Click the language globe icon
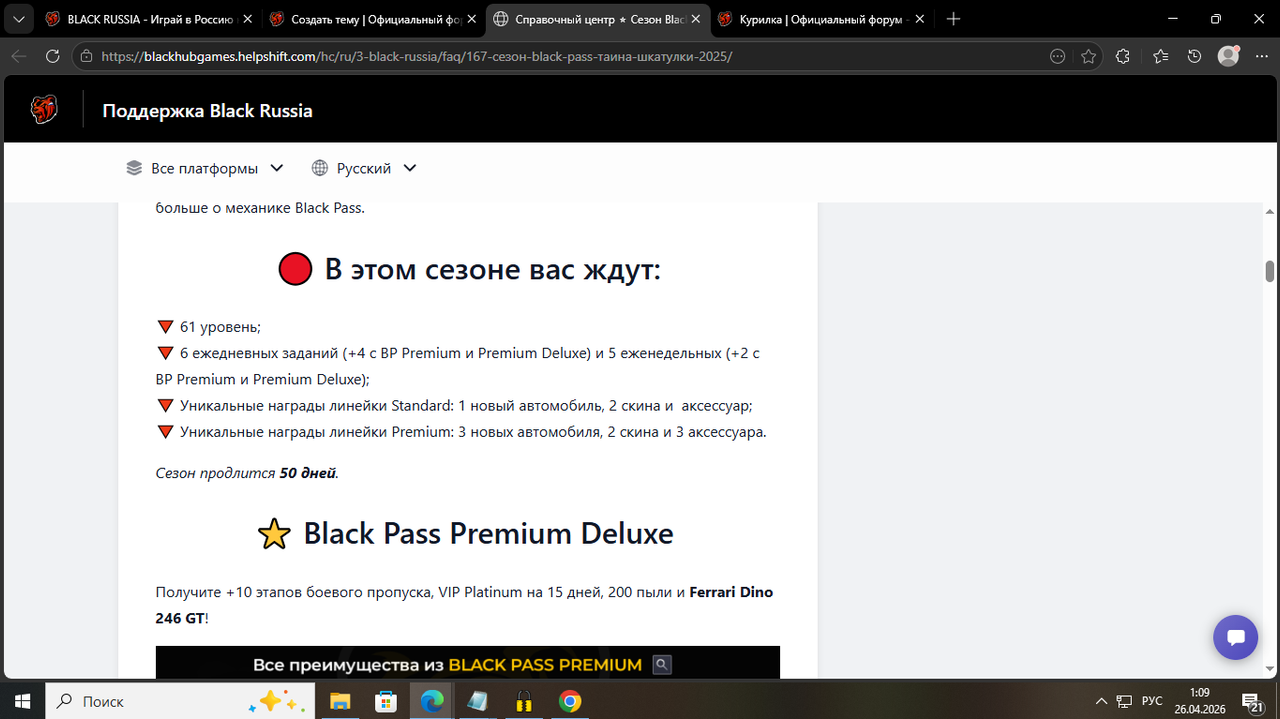The height and width of the screenshot is (719, 1280). pos(320,168)
